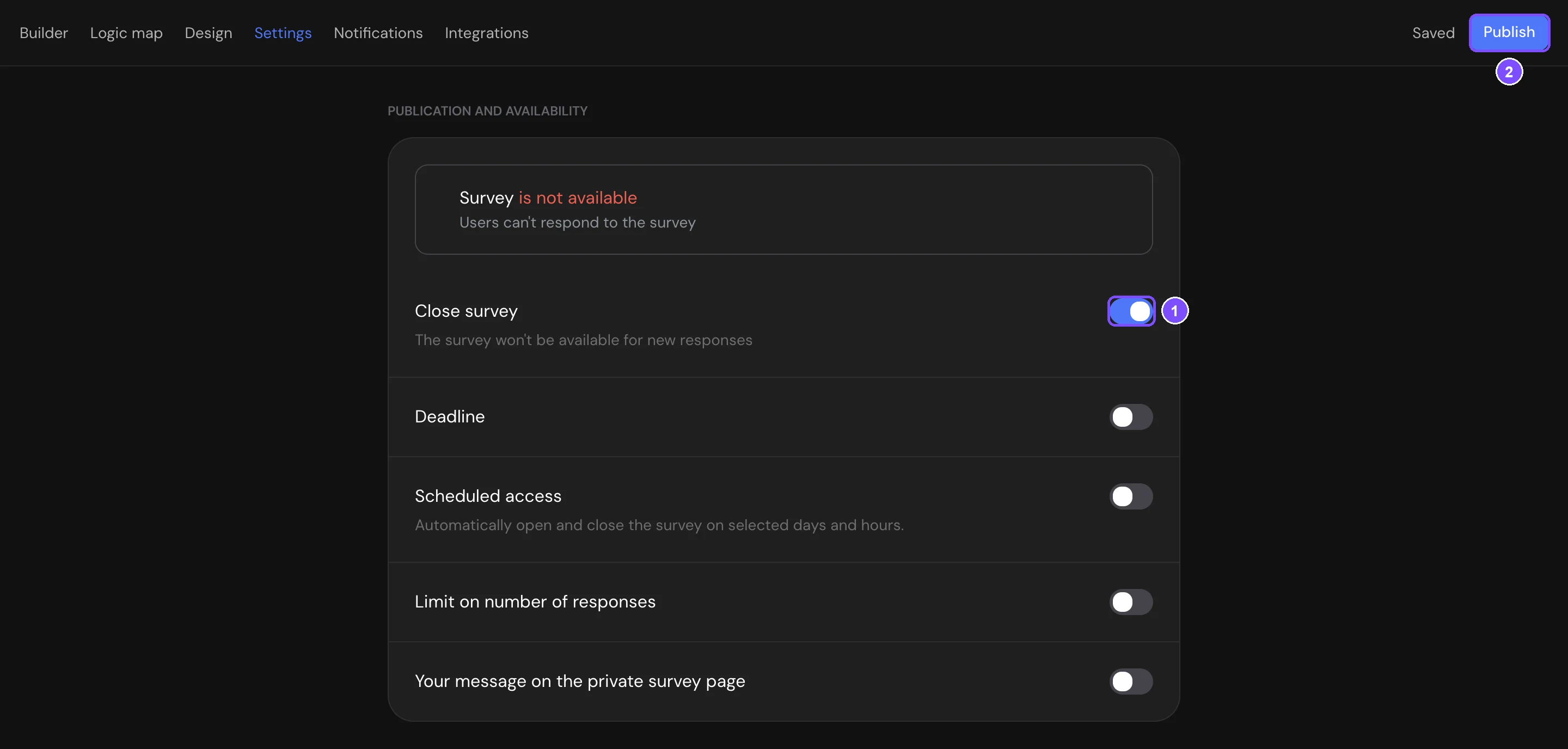Open the Integrations tab

(486, 33)
